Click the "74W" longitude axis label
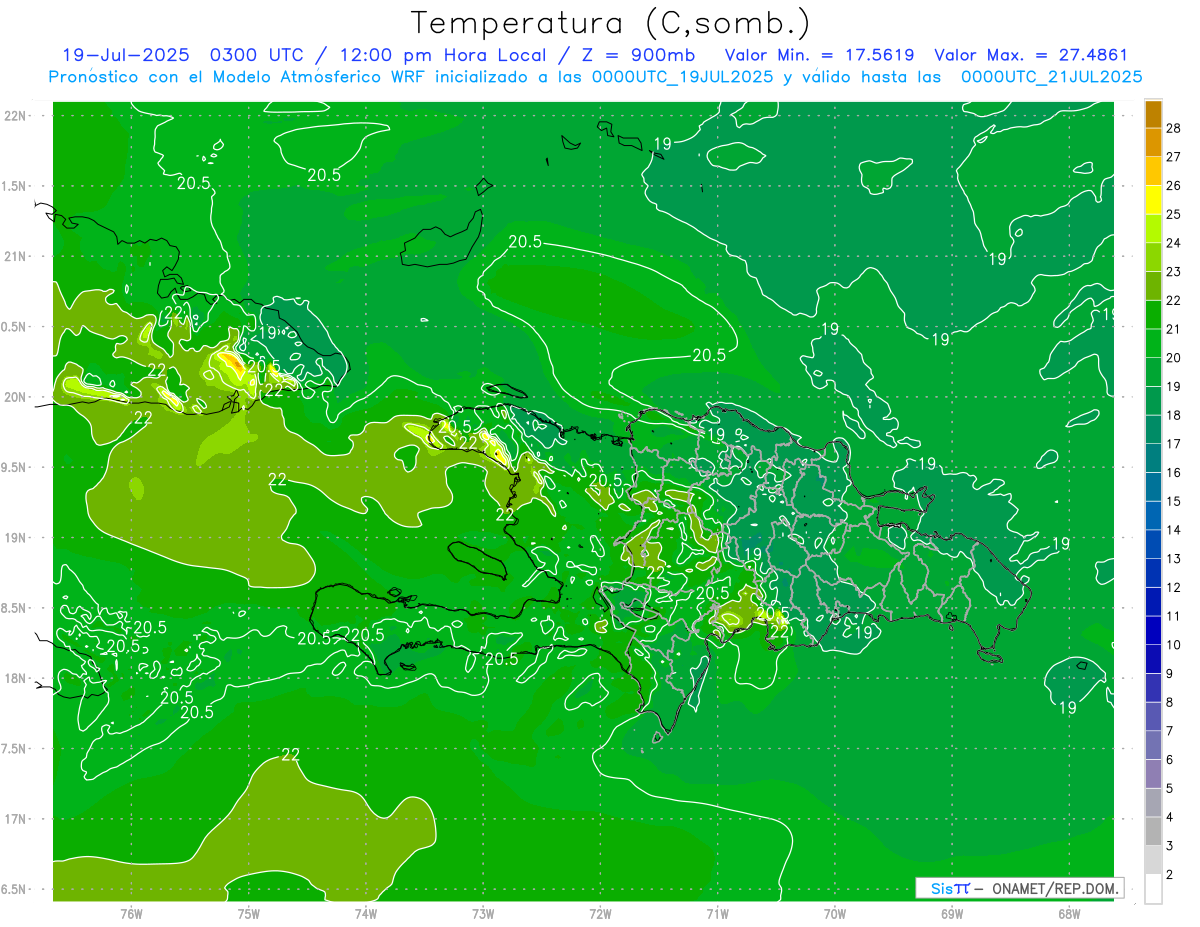Screen dimensions: 1200x927 click(x=366, y=913)
